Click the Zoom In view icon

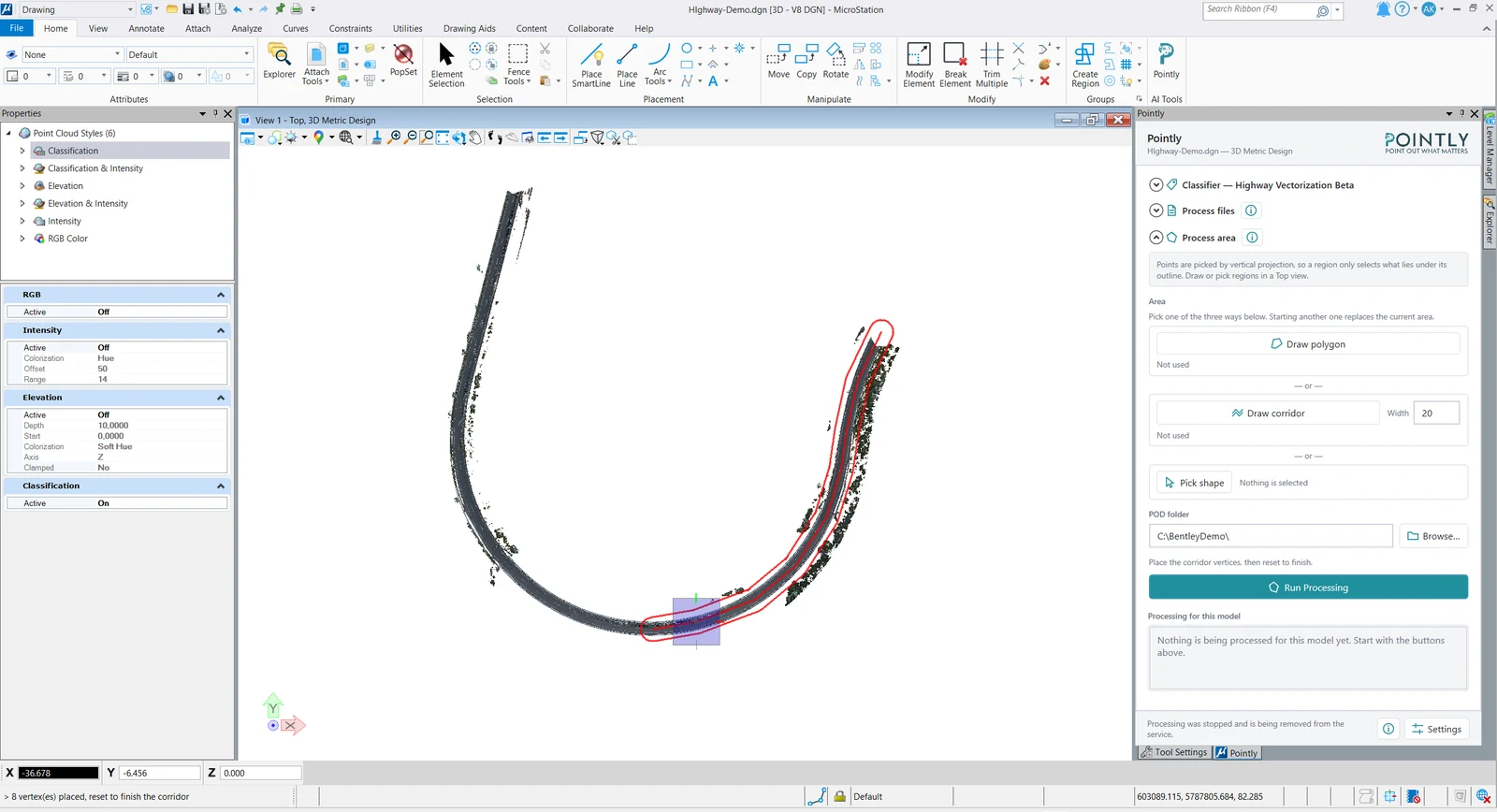click(x=395, y=138)
